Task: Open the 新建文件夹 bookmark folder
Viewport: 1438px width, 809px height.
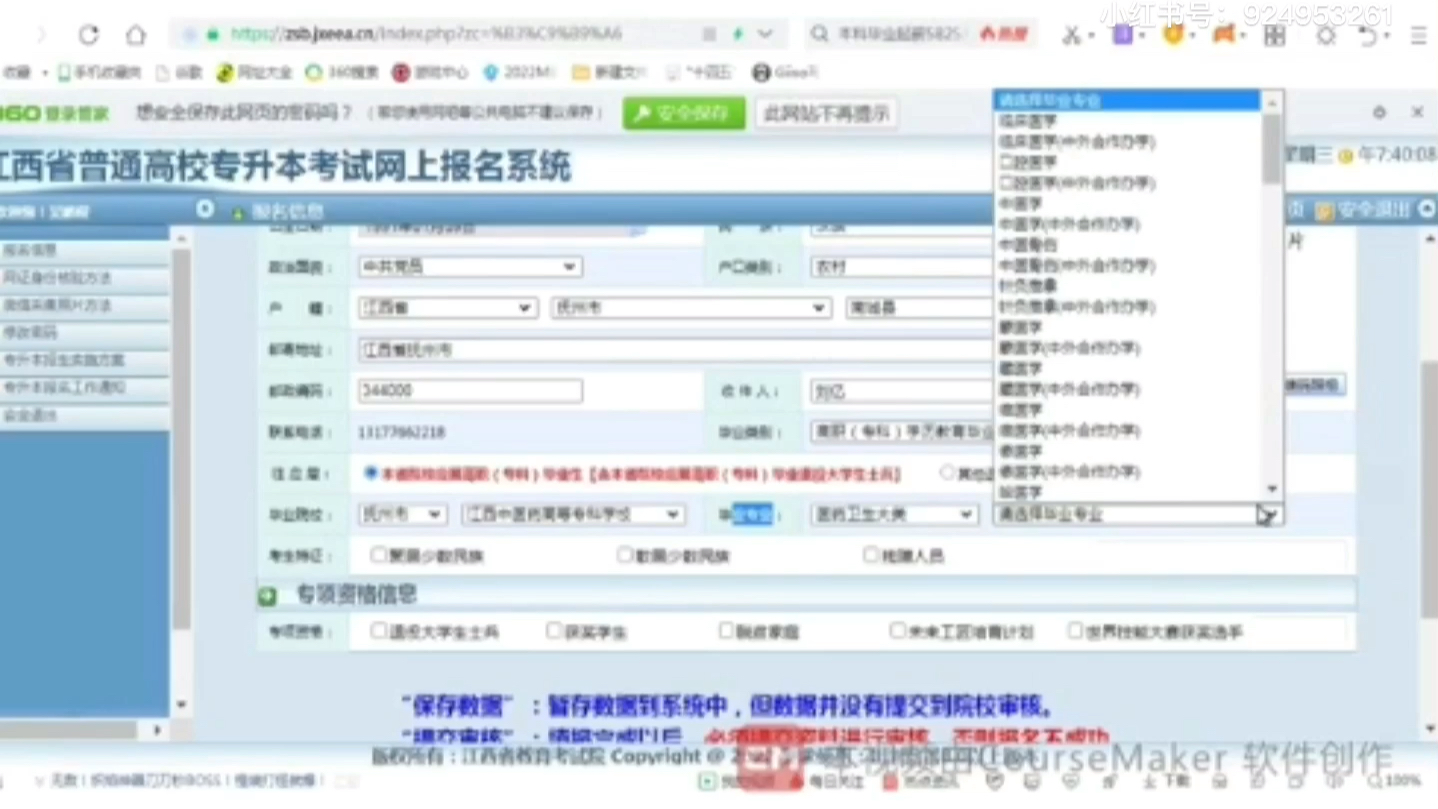Action: pos(610,72)
